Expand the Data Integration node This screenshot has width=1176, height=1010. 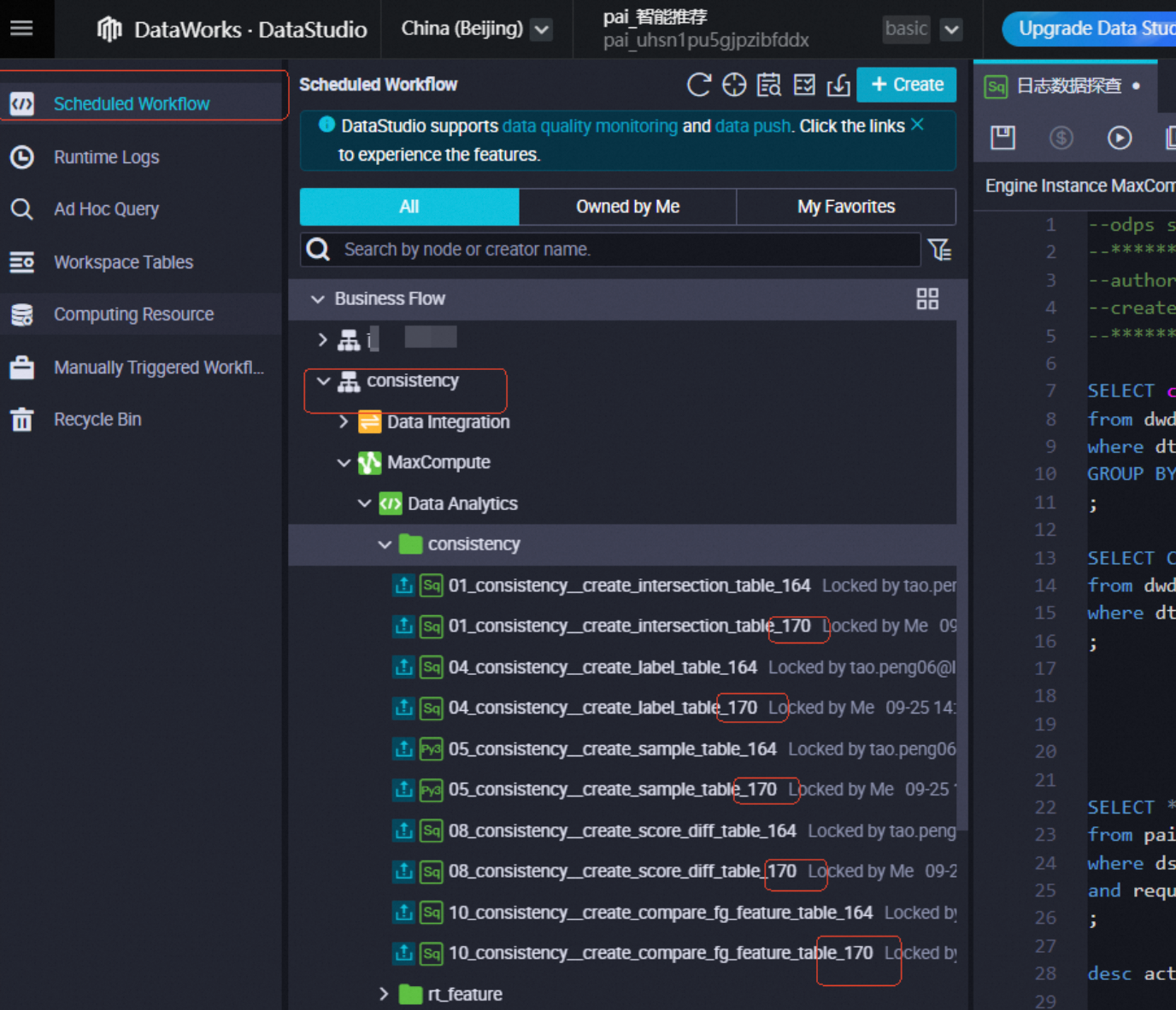[344, 422]
